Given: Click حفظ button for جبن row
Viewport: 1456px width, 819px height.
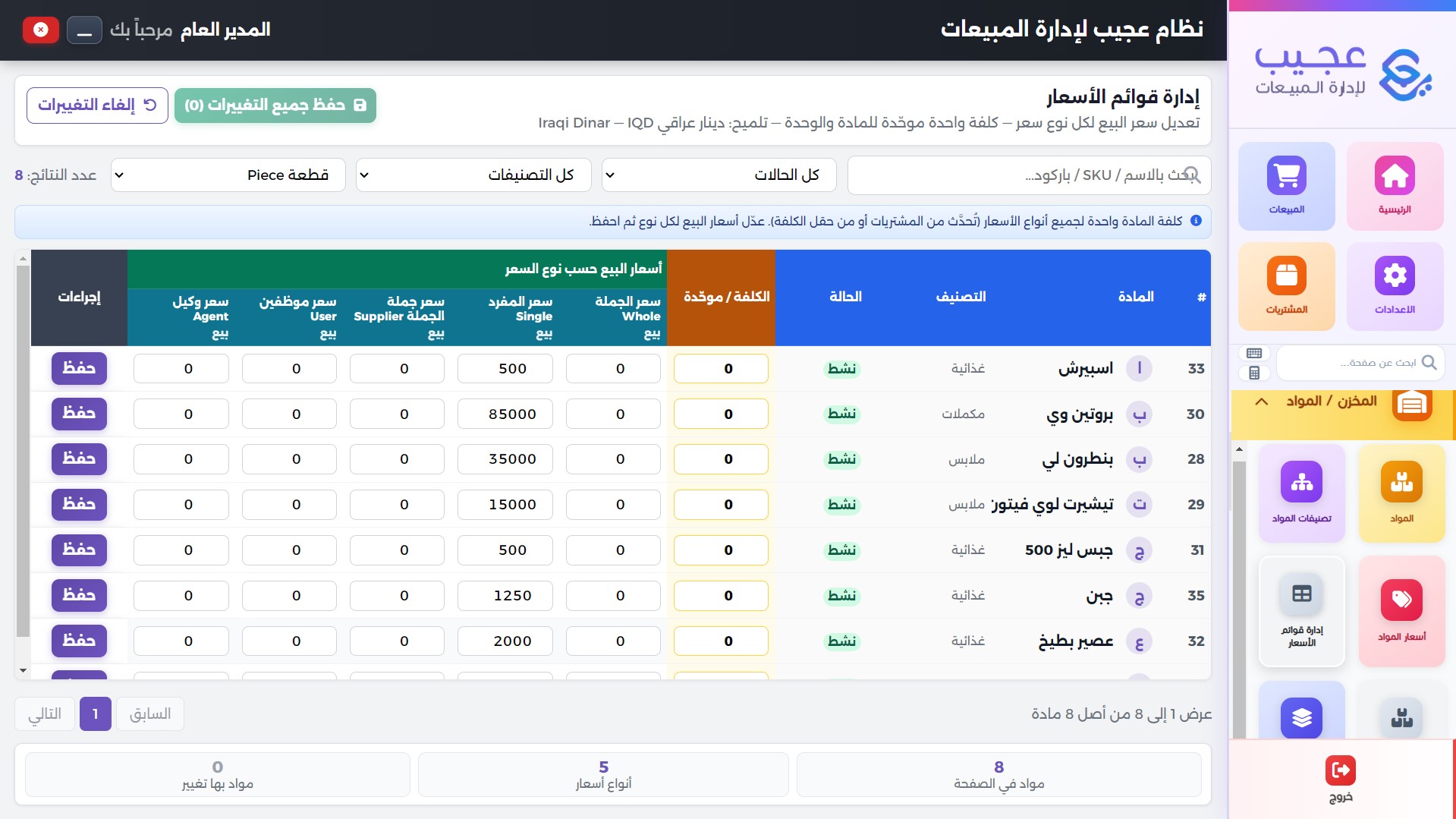Looking at the screenshot, I should point(79,595).
